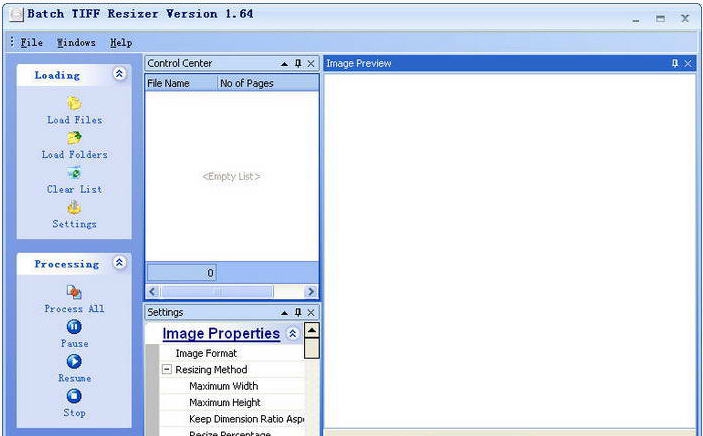Click the Clear List icon

click(74, 172)
